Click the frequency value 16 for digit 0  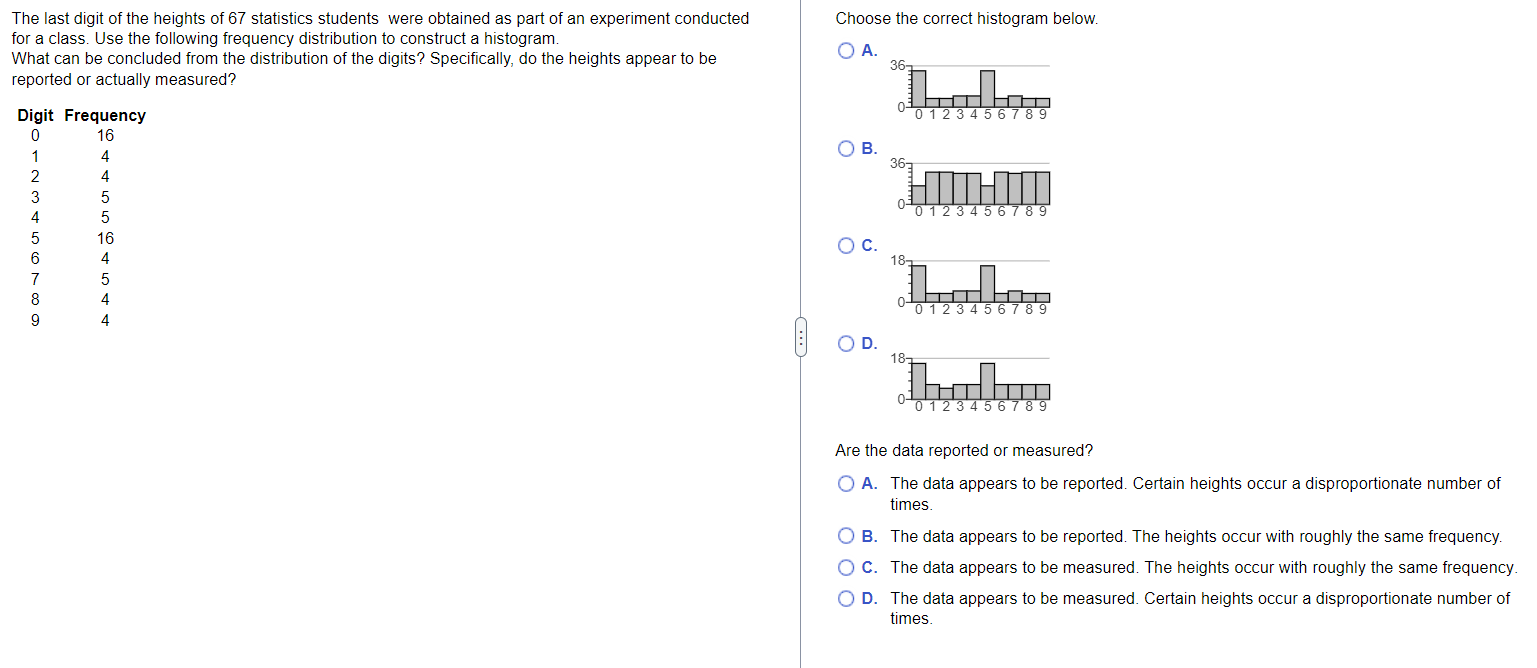click(x=105, y=135)
